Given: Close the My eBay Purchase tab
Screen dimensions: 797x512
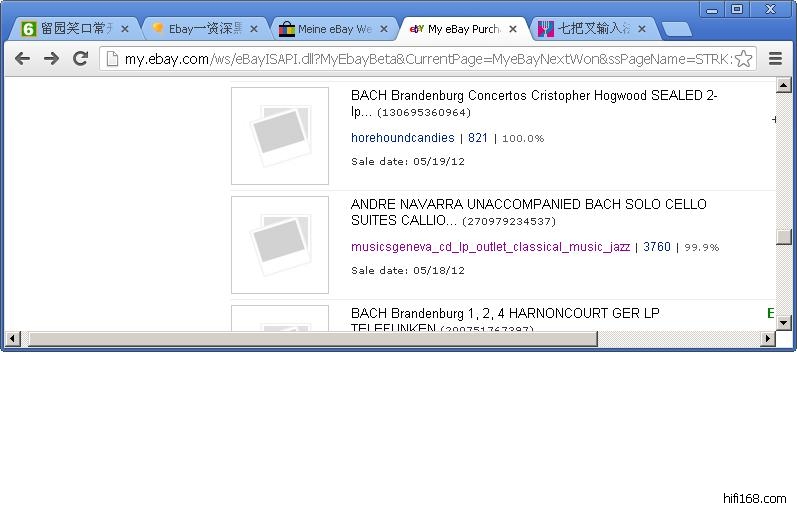Looking at the screenshot, I should point(513,29).
